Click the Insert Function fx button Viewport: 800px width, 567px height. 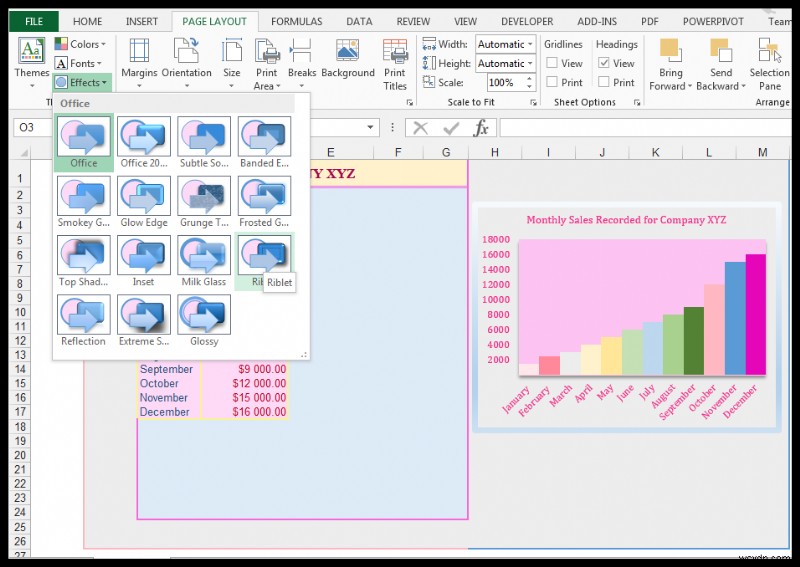(481, 128)
